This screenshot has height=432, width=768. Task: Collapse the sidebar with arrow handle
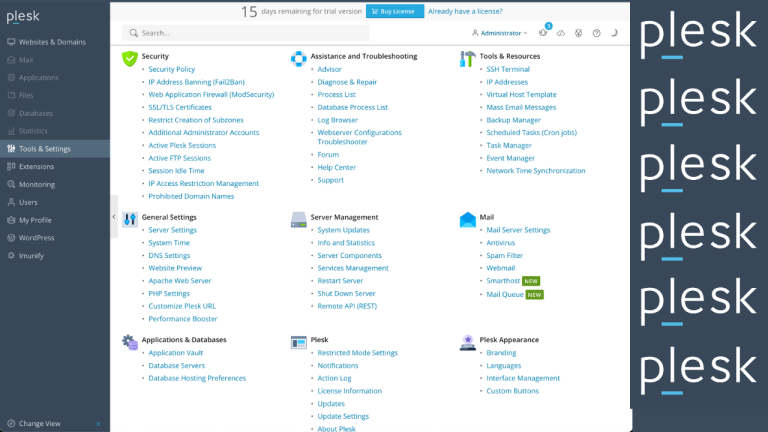point(114,217)
